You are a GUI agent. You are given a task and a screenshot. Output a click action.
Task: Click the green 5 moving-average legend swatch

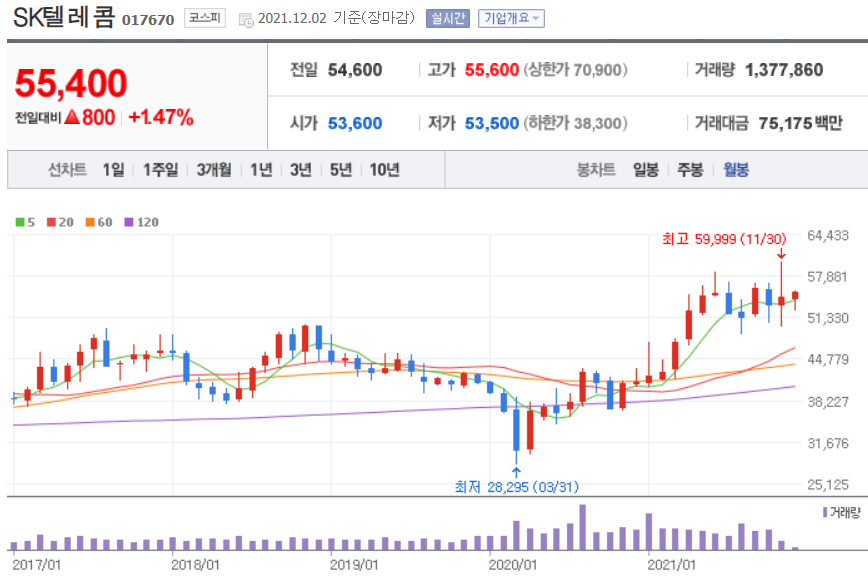coord(20,222)
